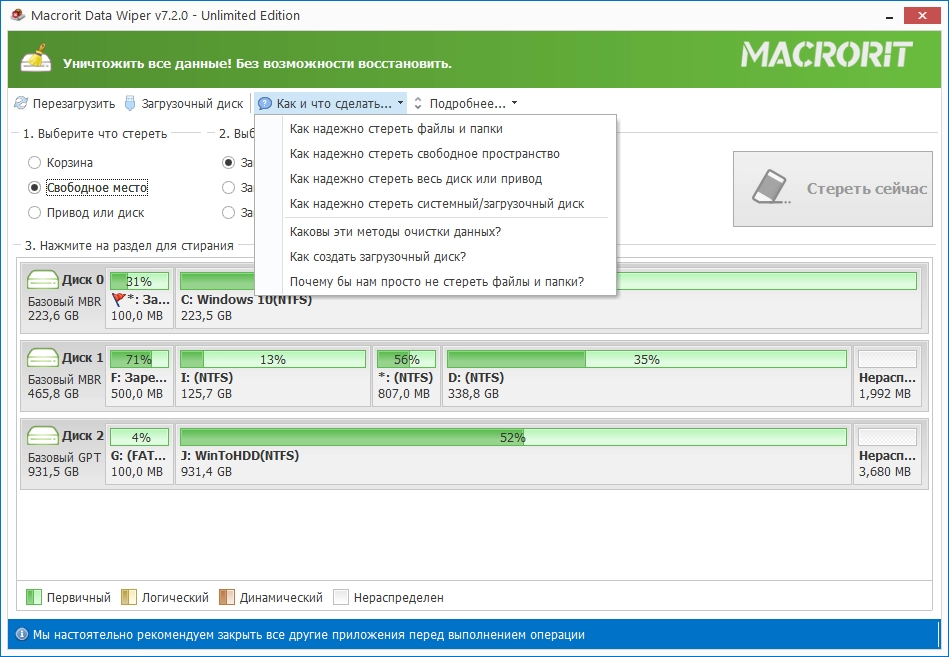The height and width of the screenshot is (657, 949).
Task: Collapse the Как и что сделать dropdown
Action: (x=330, y=103)
